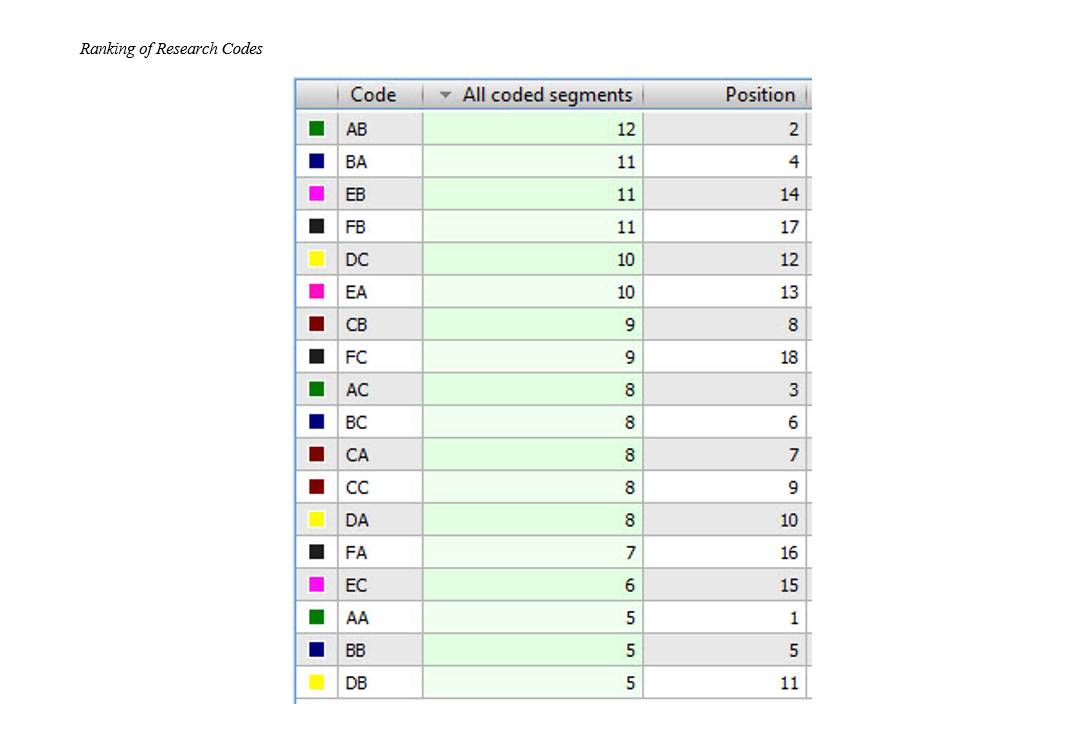Click the code name FB
This screenshot has height=754, width=1084.
tap(356, 227)
